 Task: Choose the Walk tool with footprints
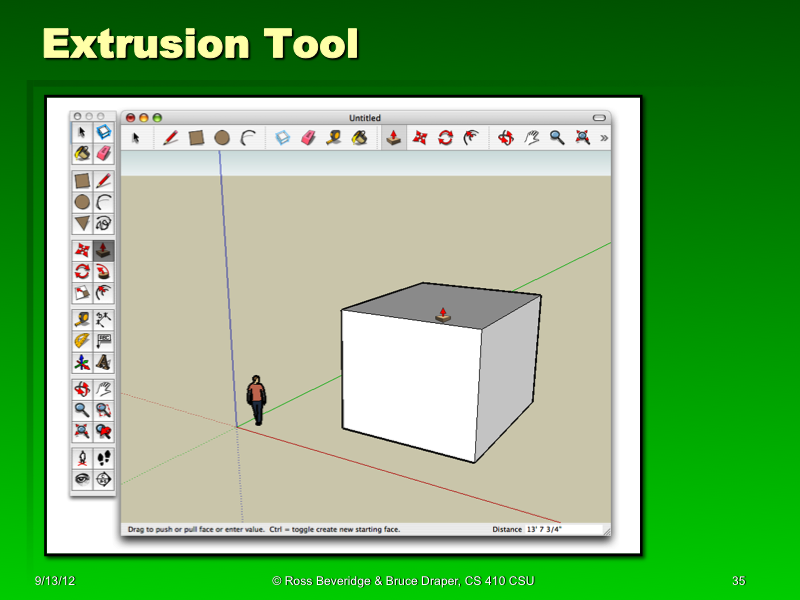[x=102, y=459]
